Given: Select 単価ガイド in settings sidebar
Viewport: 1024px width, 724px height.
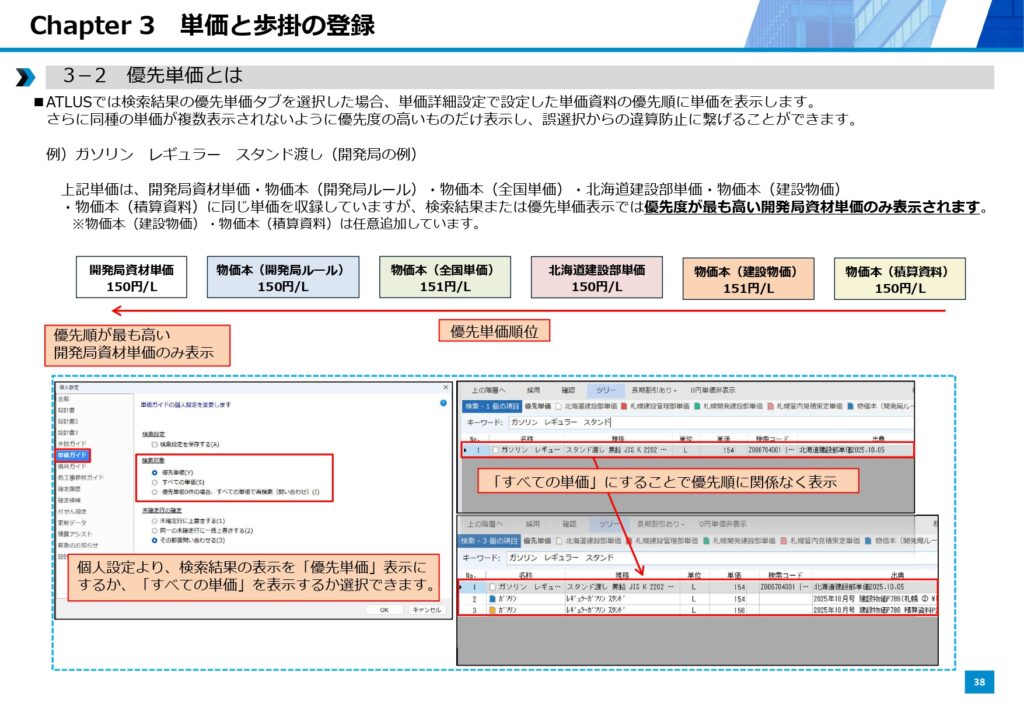Looking at the screenshot, I should [x=73, y=455].
